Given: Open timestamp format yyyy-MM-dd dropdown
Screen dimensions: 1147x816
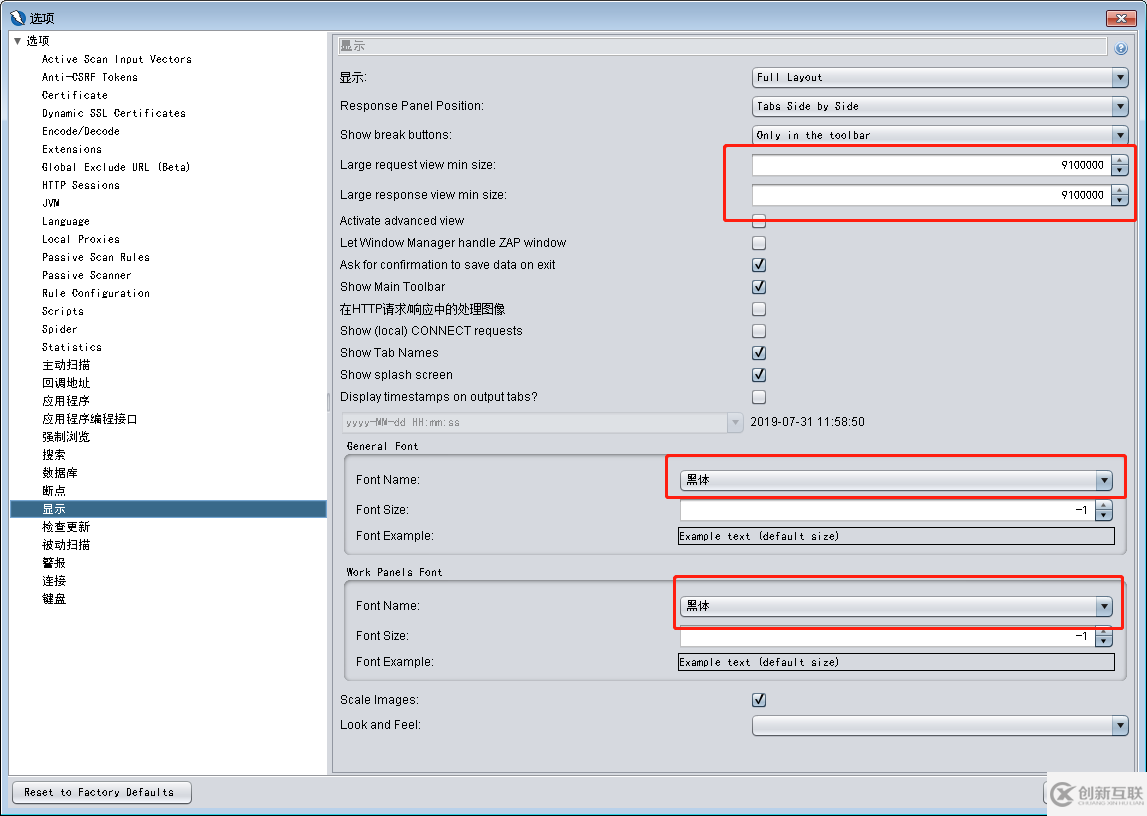Looking at the screenshot, I should tap(542, 423).
